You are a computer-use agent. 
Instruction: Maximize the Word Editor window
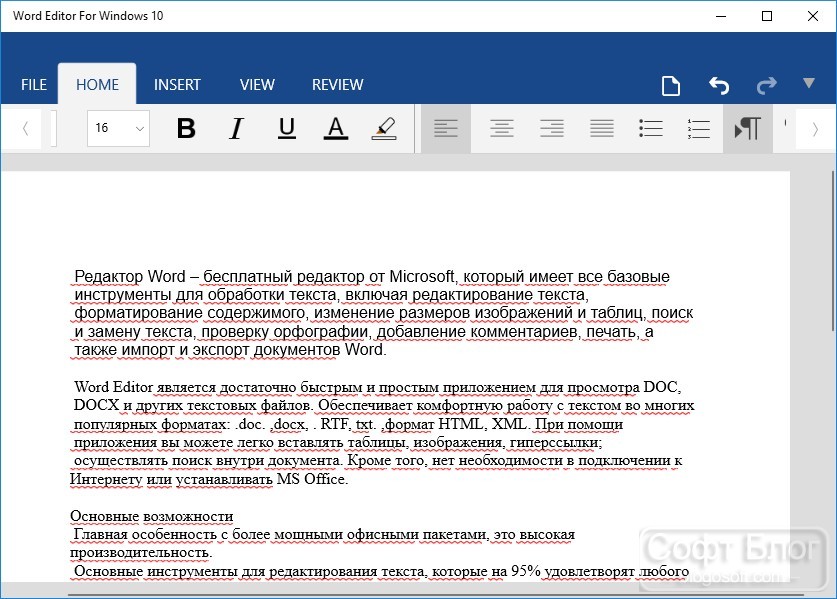tap(767, 16)
